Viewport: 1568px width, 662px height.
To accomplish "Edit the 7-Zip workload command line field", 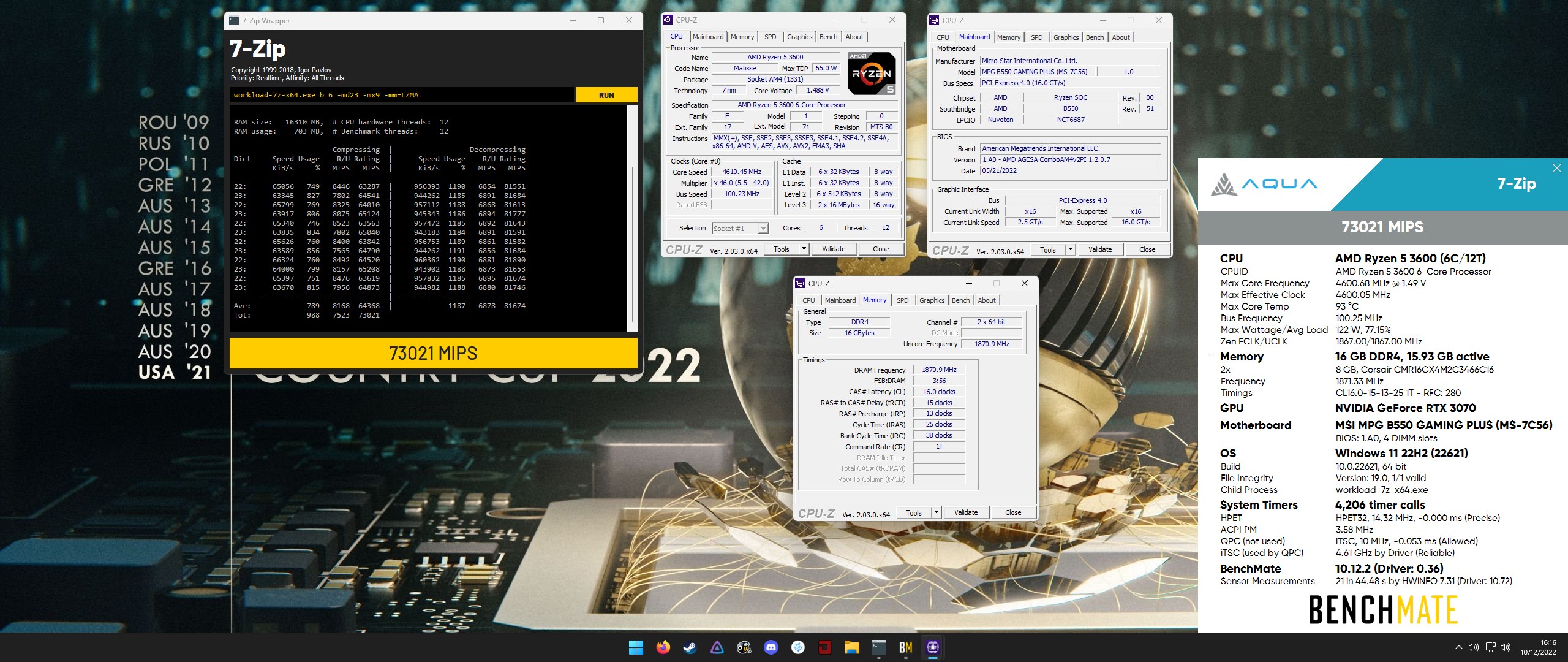I will click(402, 95).
